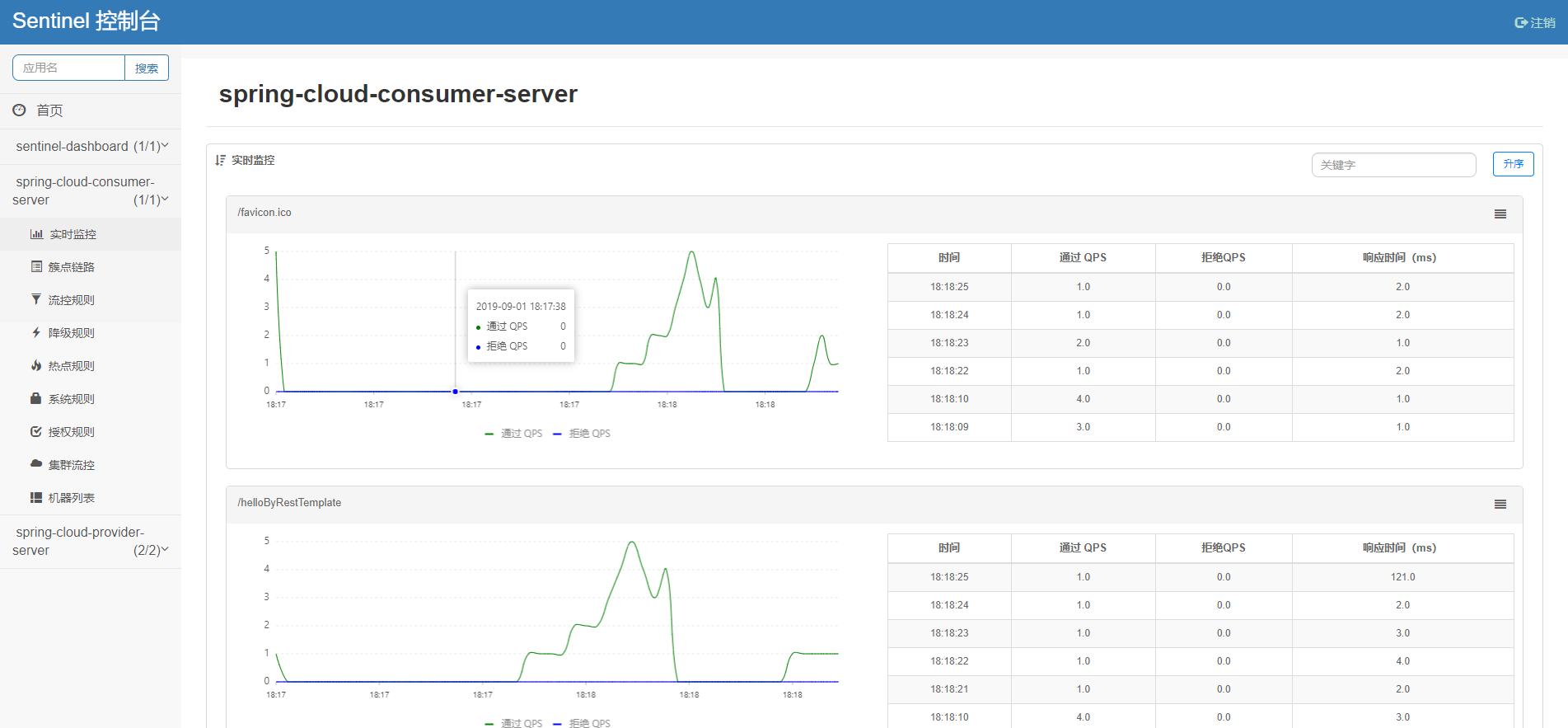Collapse the spring-cloud-consumer-server (1/1) app group
Image resolution: width=1568 pixels, height=728 pixels.
point(91,190)
